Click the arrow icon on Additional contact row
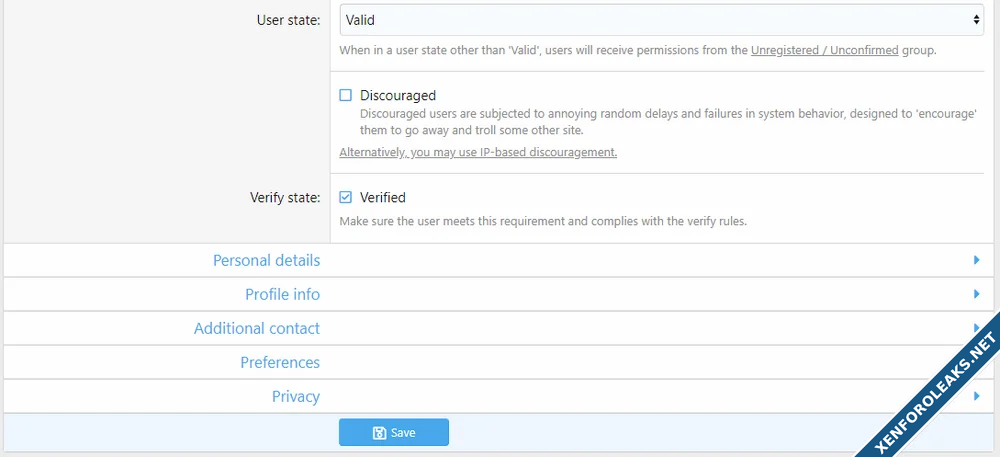This screenshot has height=457, width=1000. [976, 327]
